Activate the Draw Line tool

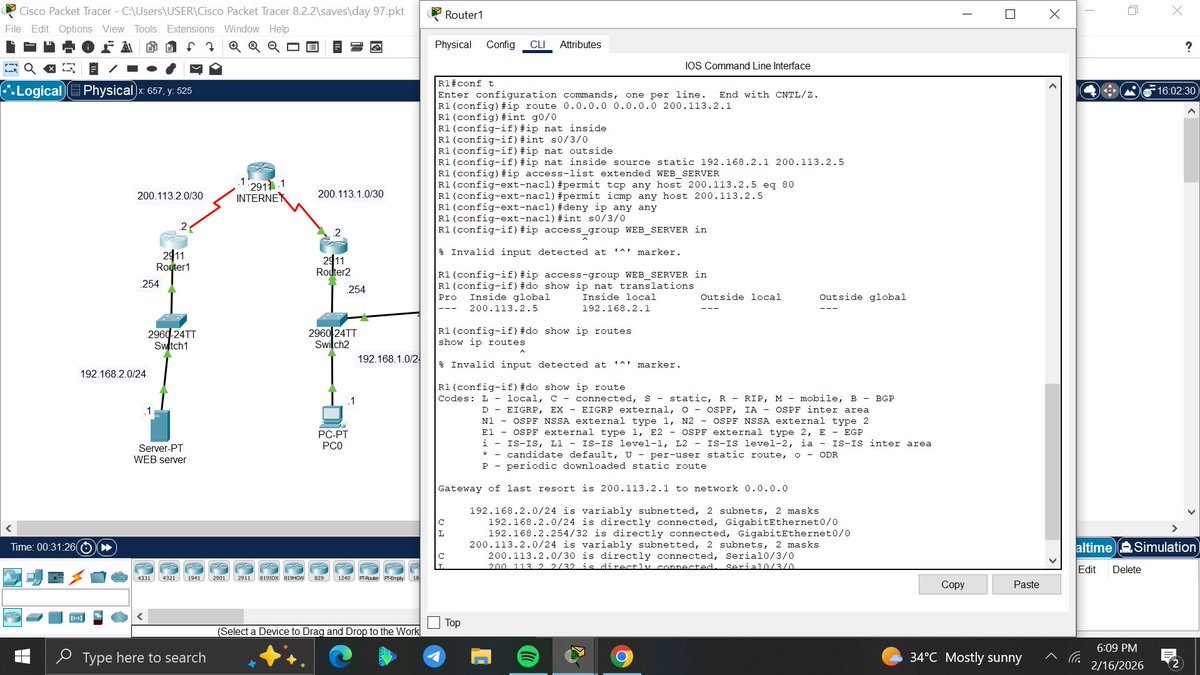coord(113,68)
